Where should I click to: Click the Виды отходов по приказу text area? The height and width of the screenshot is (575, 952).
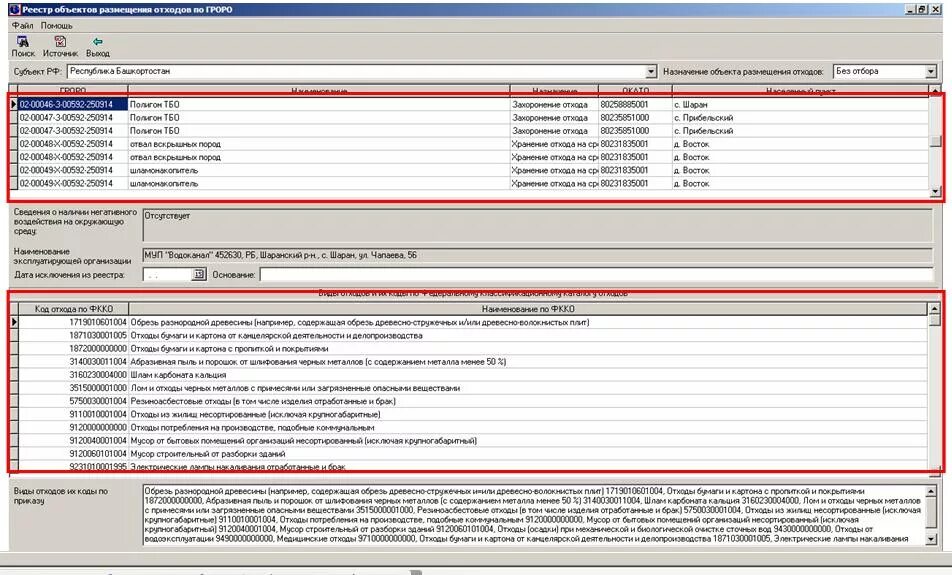click(534, 515)
